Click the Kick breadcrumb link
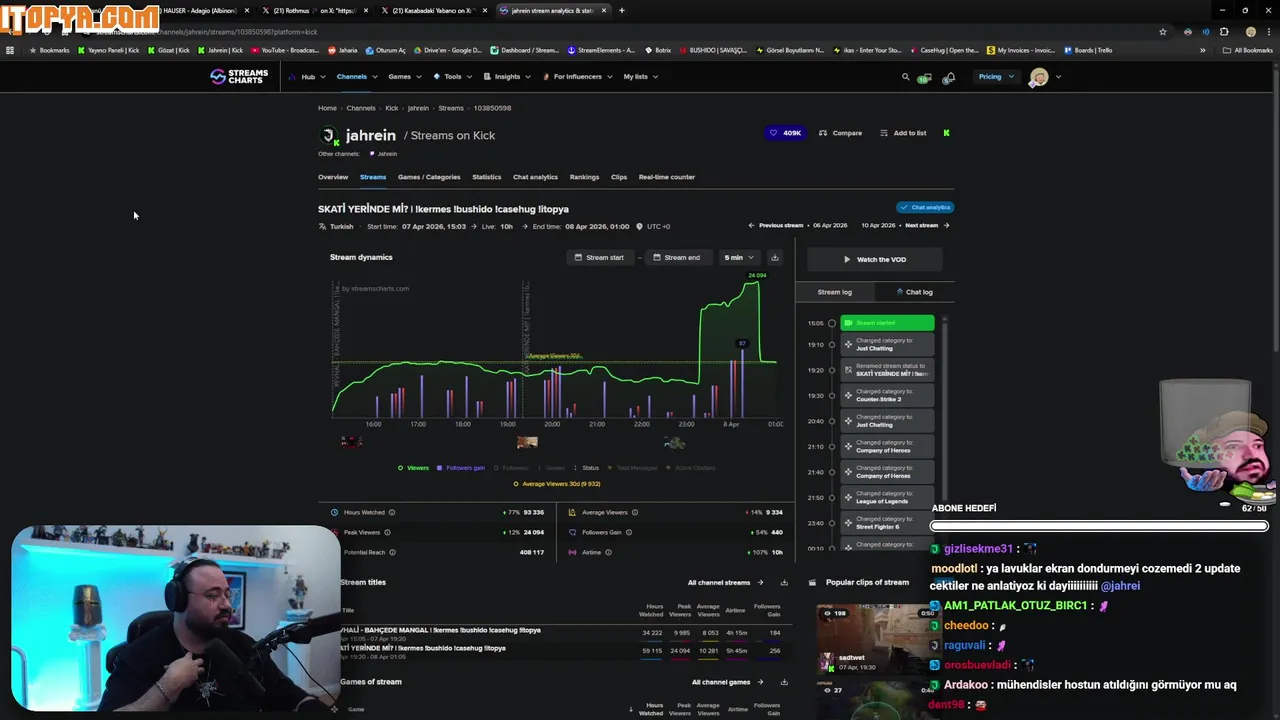Screen dimensions: 1280x720 coord(392,108)
